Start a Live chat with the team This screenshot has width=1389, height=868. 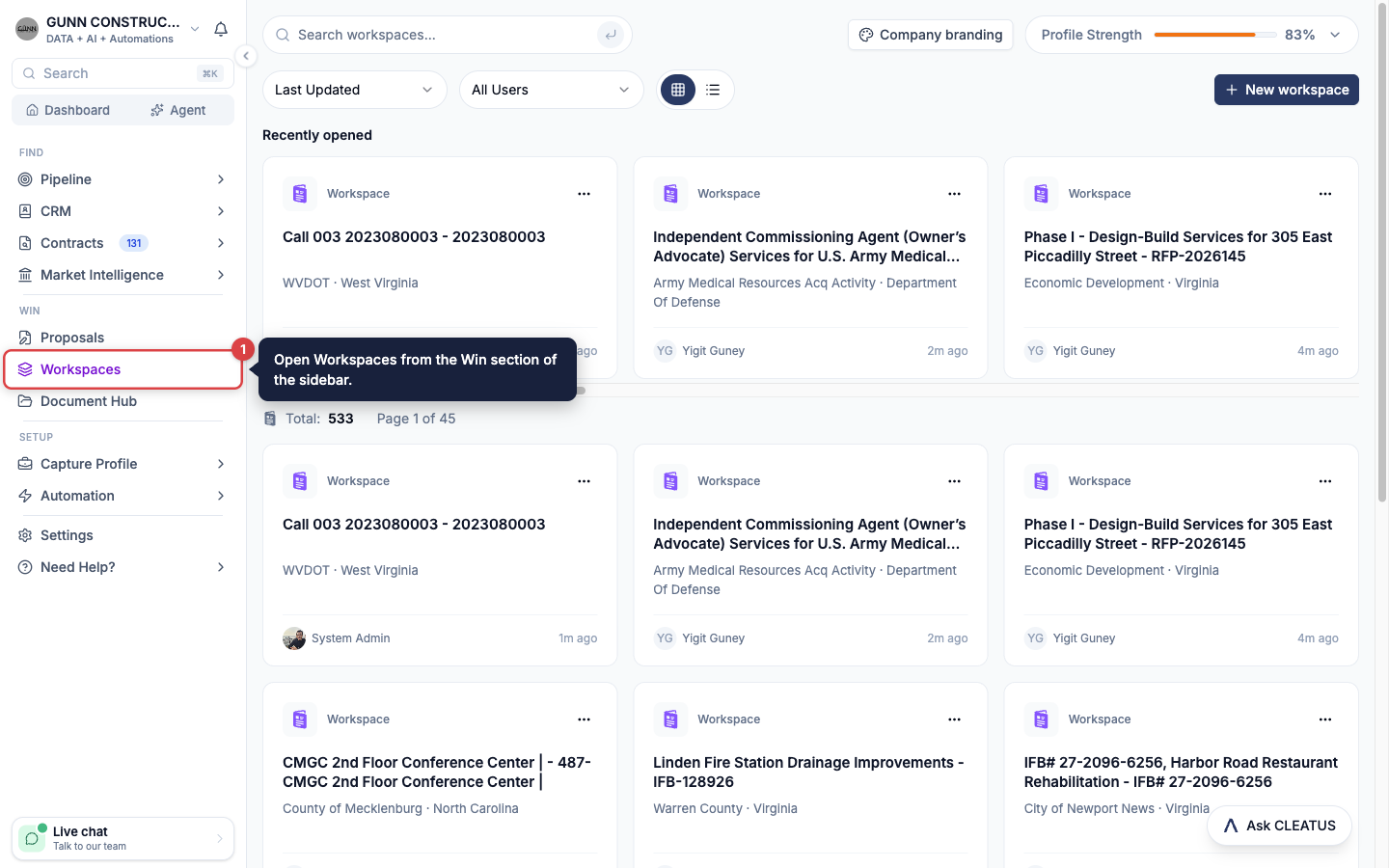(123, 838)
